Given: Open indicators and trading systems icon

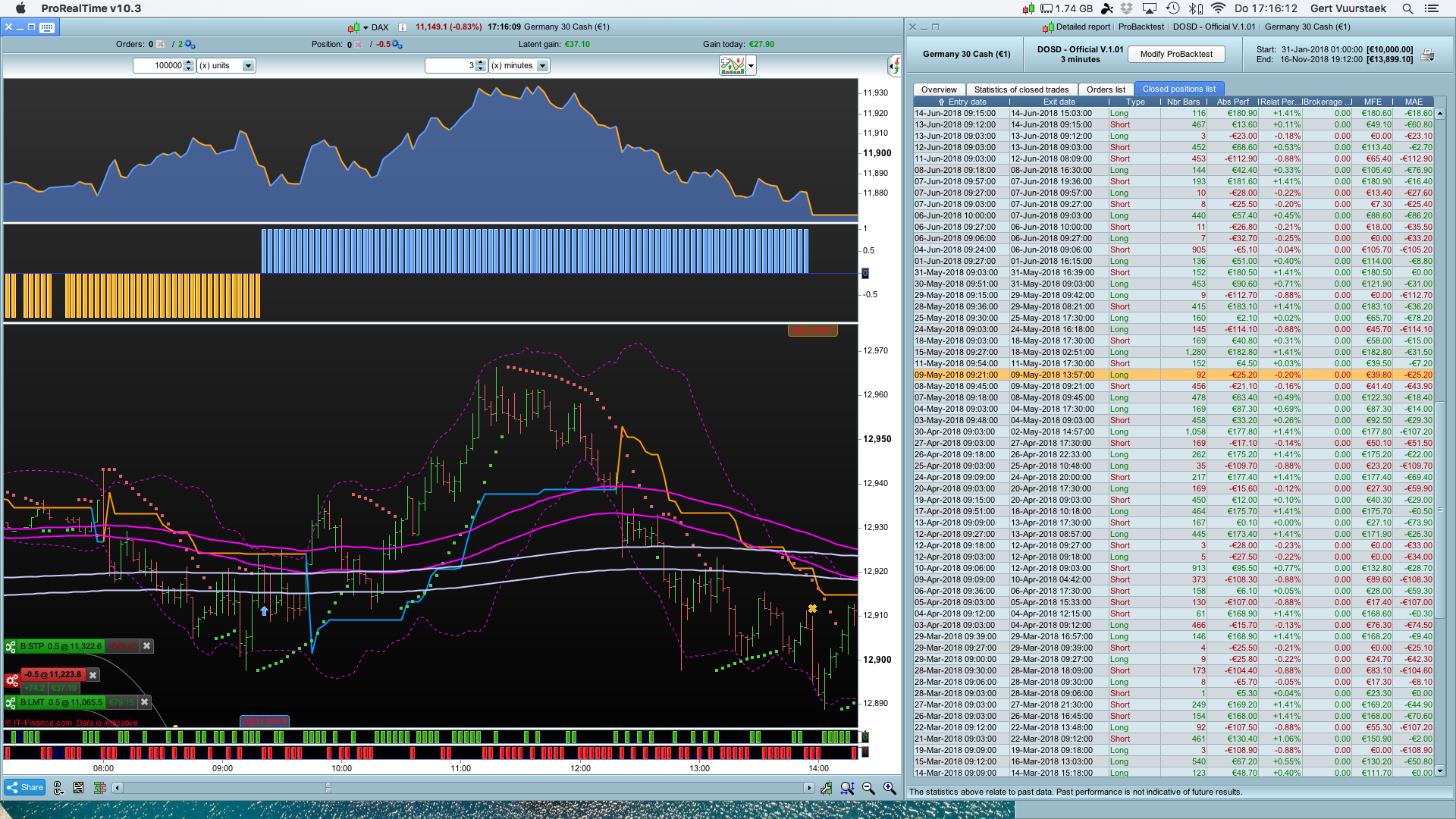Looking at the screenshot, I should [x=733, y=65].
